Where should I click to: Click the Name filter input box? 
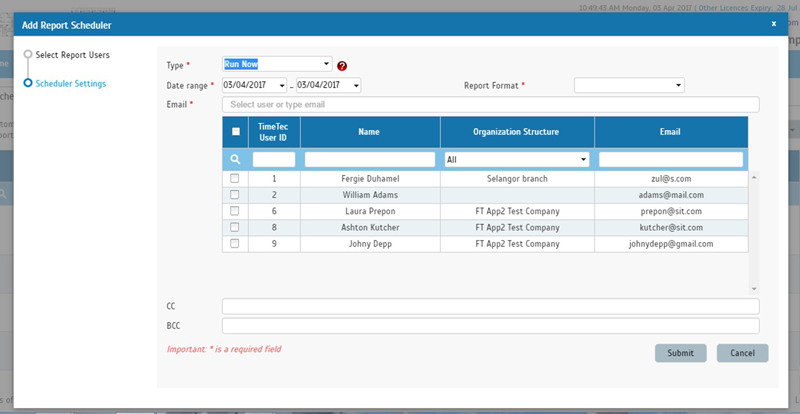click(x=370, y=160)
